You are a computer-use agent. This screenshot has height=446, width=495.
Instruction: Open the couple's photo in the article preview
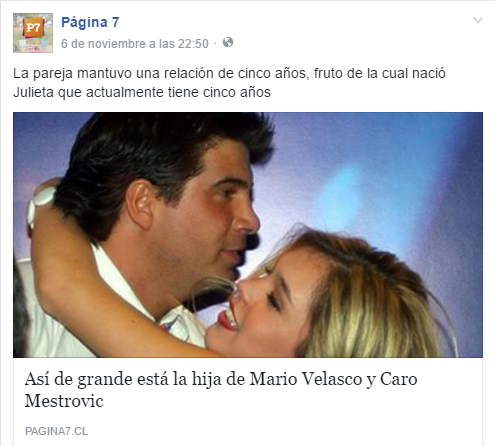248,235
